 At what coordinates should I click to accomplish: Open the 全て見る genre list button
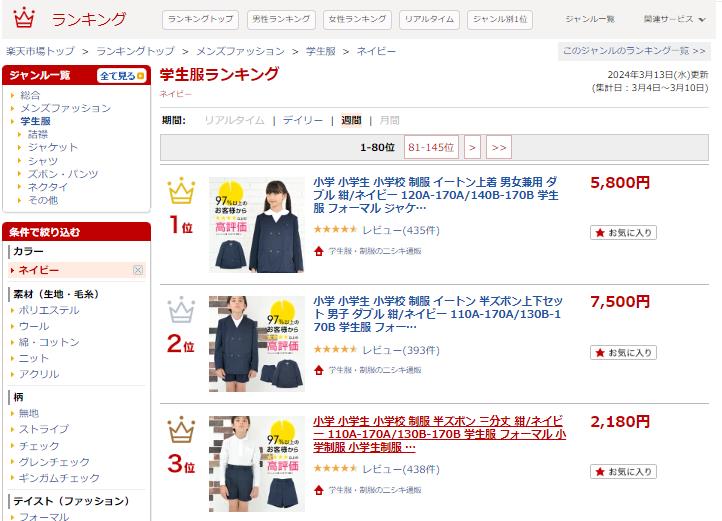tap(122, 76)
